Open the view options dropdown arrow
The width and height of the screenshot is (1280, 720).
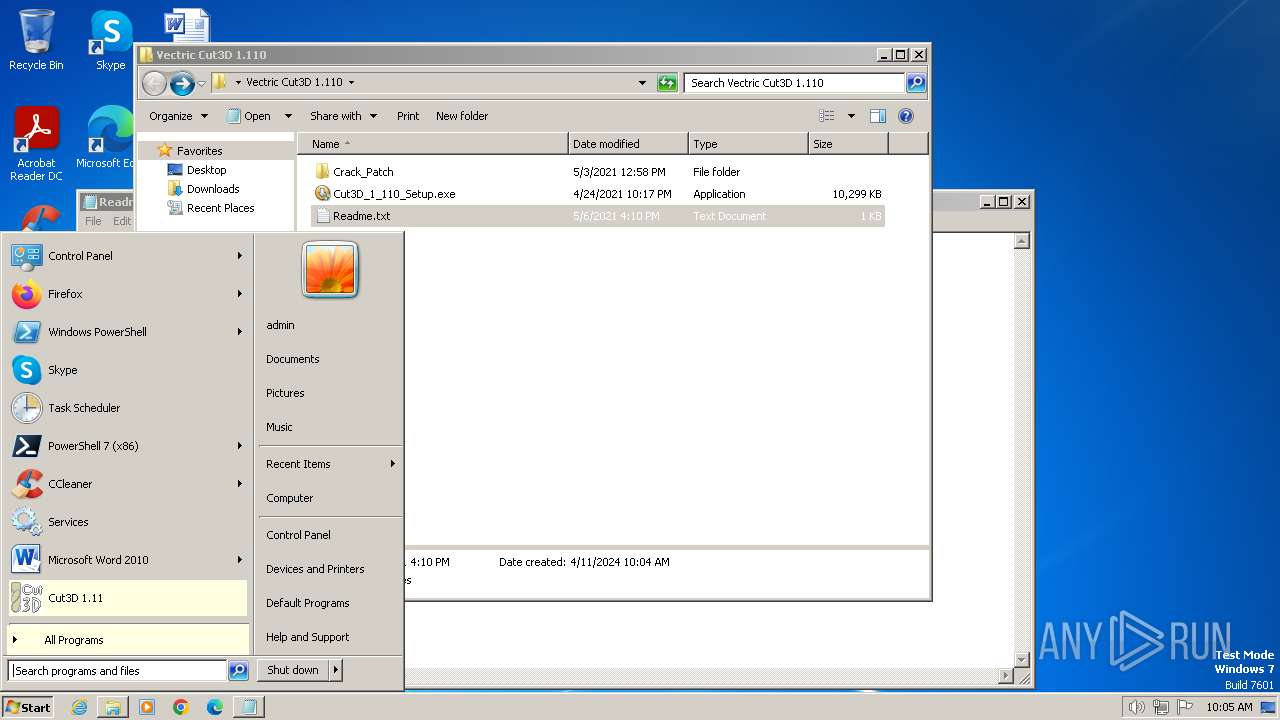(x=851, y=116)
